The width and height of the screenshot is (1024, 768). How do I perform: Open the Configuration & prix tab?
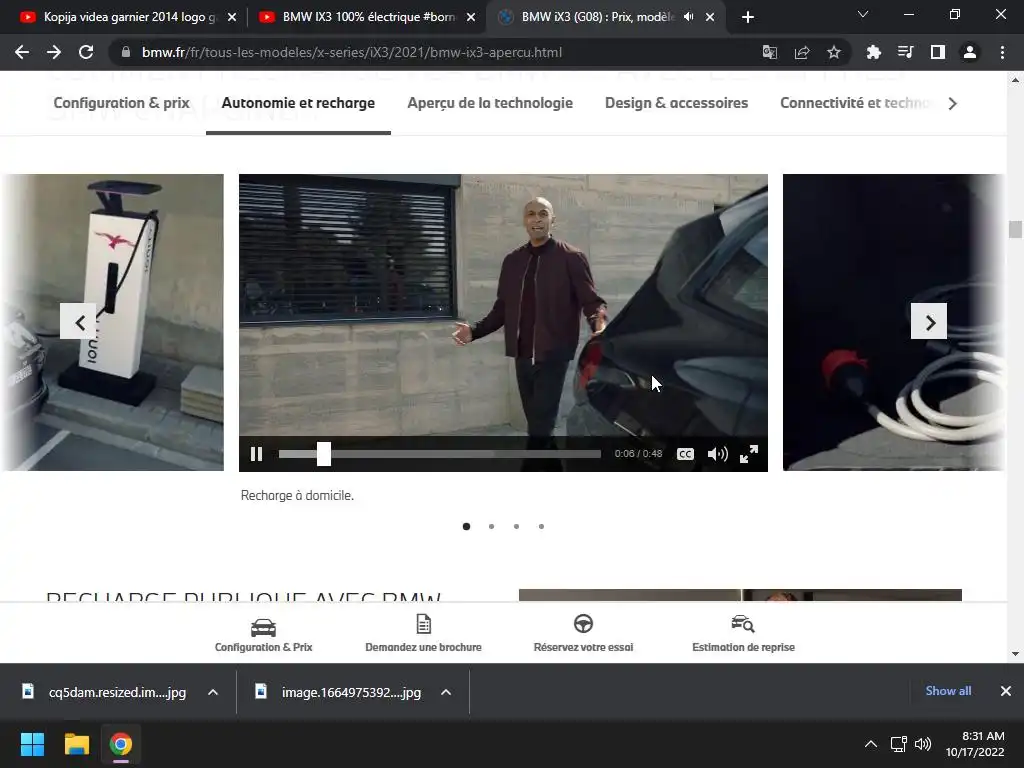(121, 103)
